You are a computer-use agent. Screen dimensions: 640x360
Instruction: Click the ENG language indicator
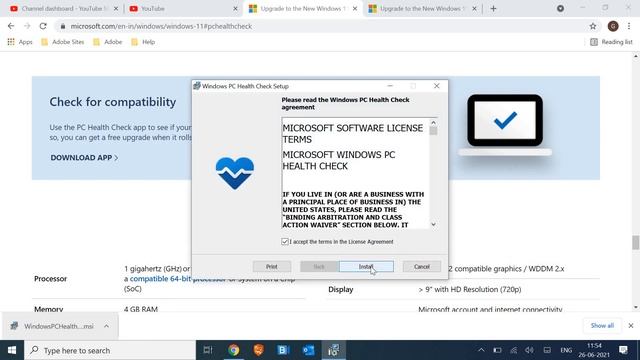566,350
